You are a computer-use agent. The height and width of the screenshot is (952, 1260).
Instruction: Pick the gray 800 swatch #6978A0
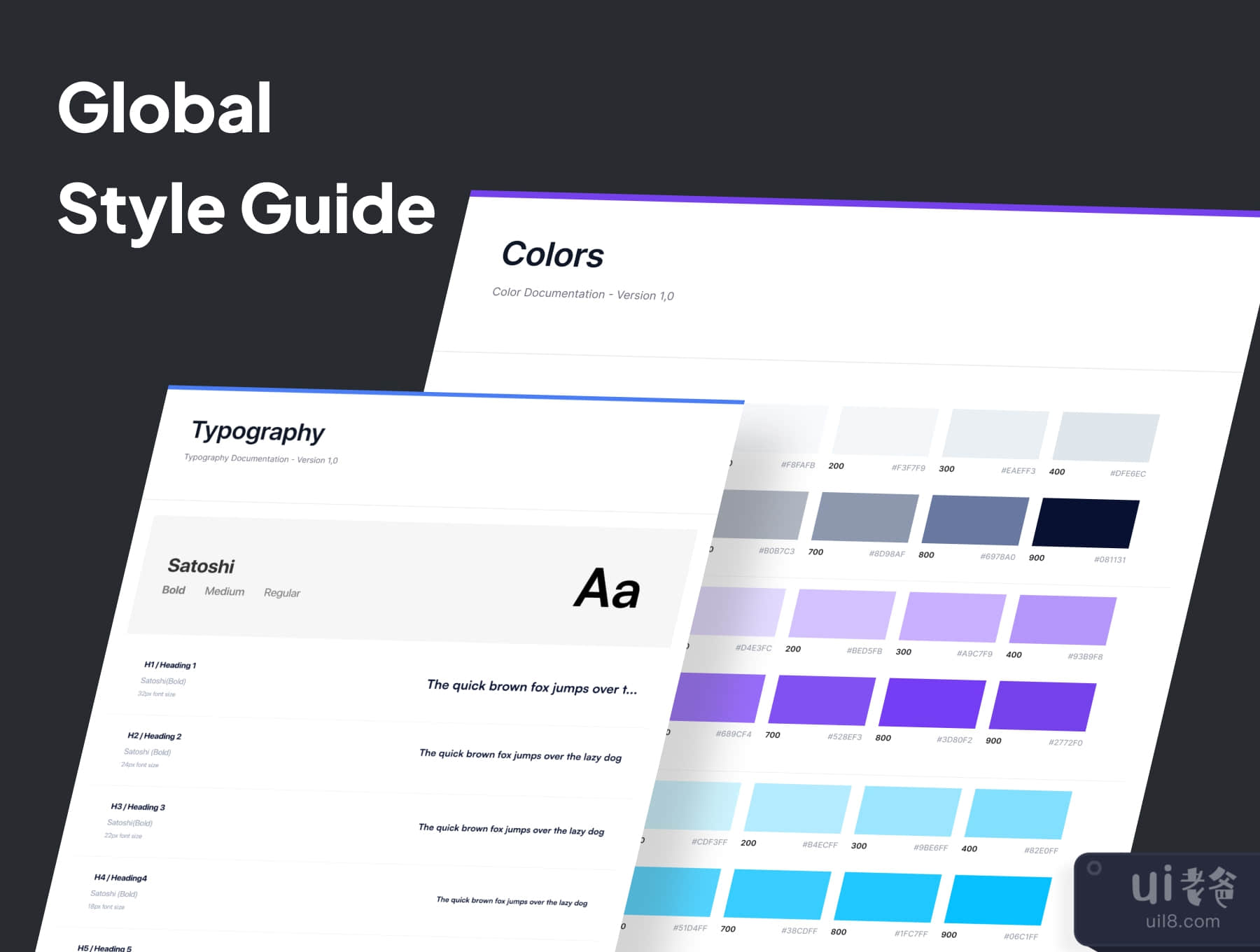(x=975, y=520)
